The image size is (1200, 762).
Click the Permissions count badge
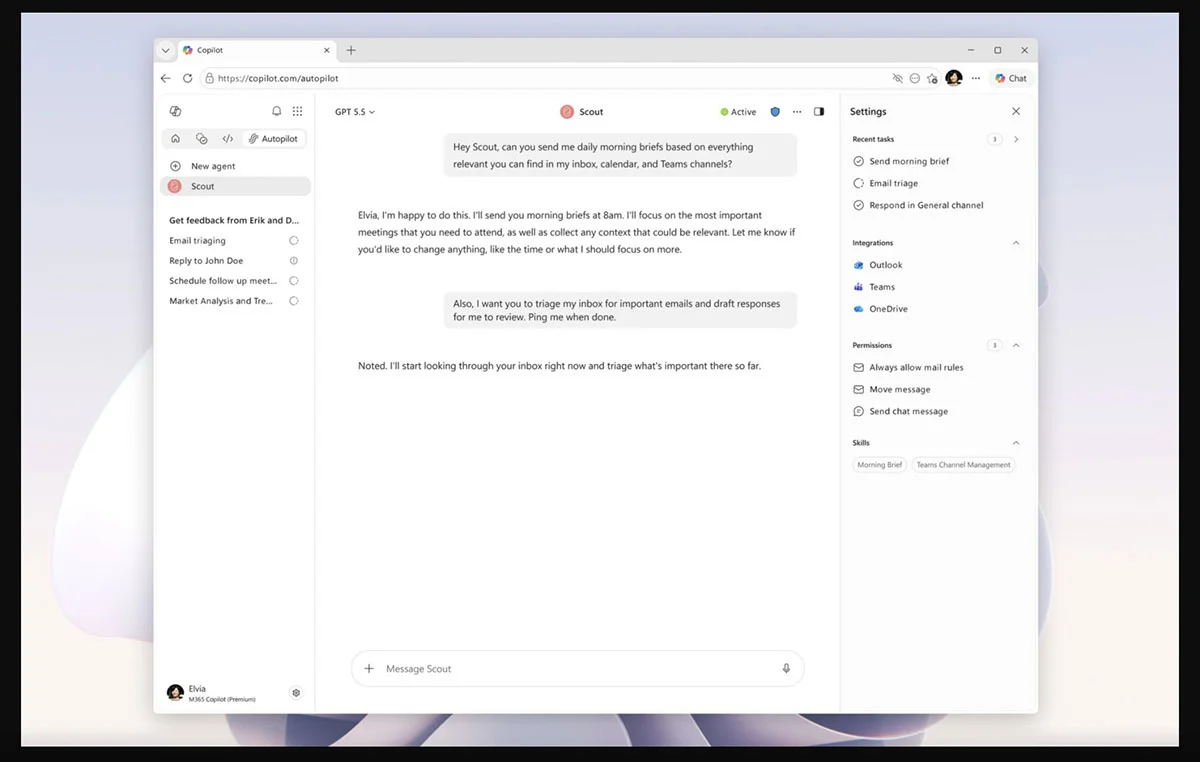994,345
